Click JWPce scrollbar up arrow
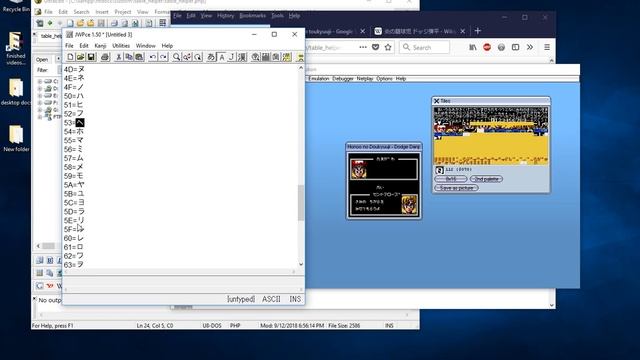This screenshot has height=360, width=640. point(301,68)
